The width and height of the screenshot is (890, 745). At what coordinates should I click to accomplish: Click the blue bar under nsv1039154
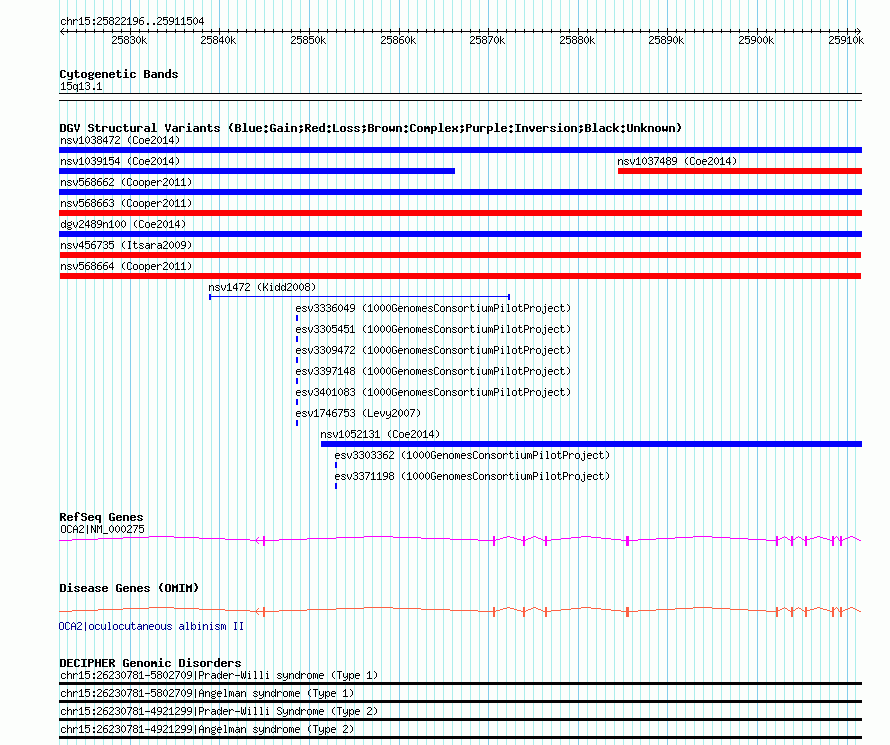[257, 171]
